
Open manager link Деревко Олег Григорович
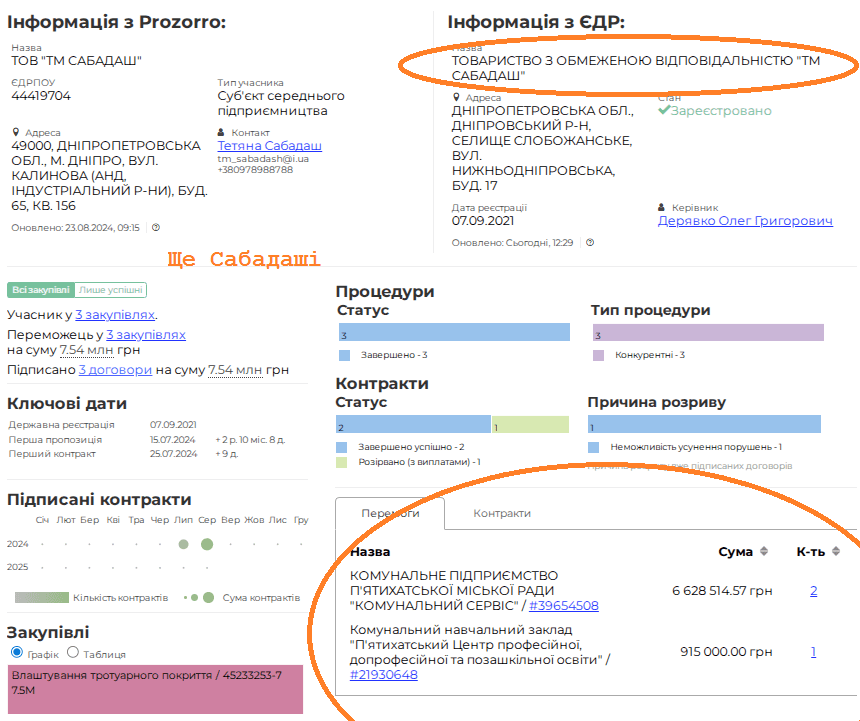point(745,221)
